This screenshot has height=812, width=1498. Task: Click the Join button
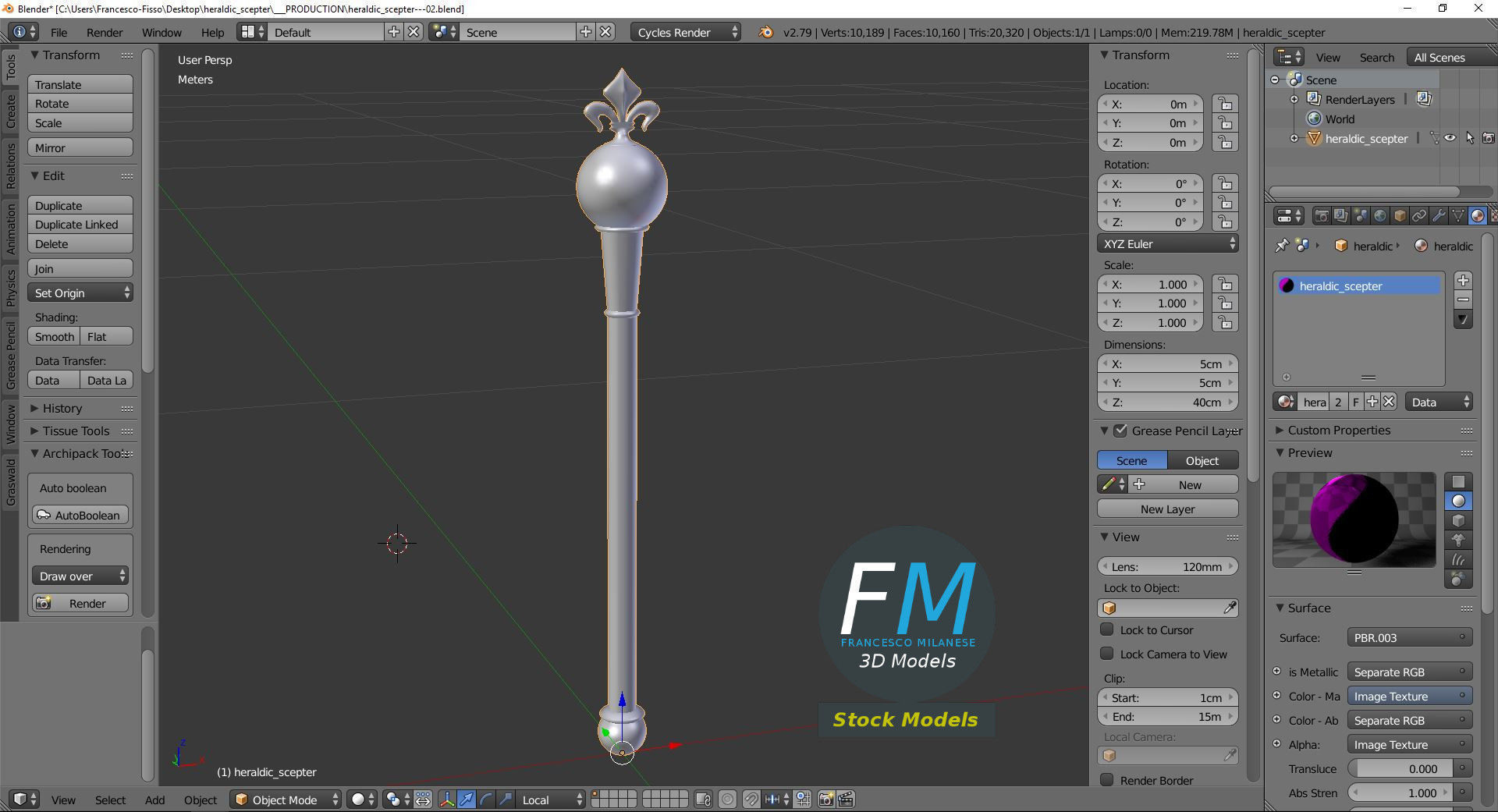click(x=80, y=268)
